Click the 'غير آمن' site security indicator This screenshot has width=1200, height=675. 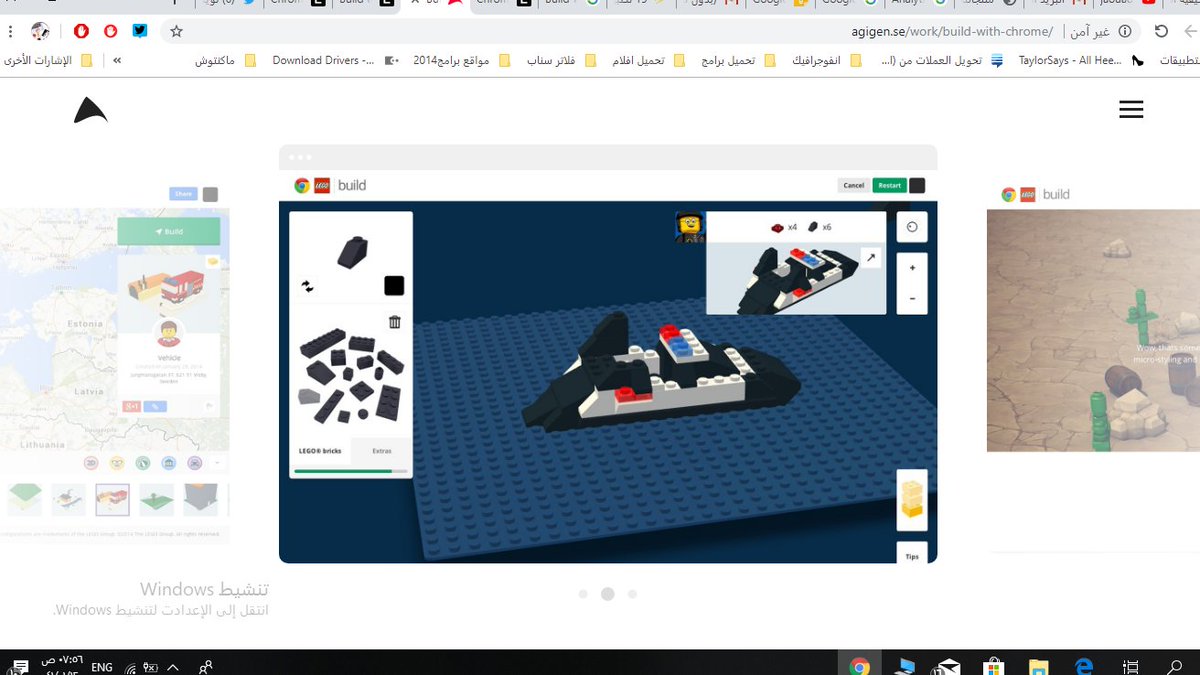tap(1101, 32)
